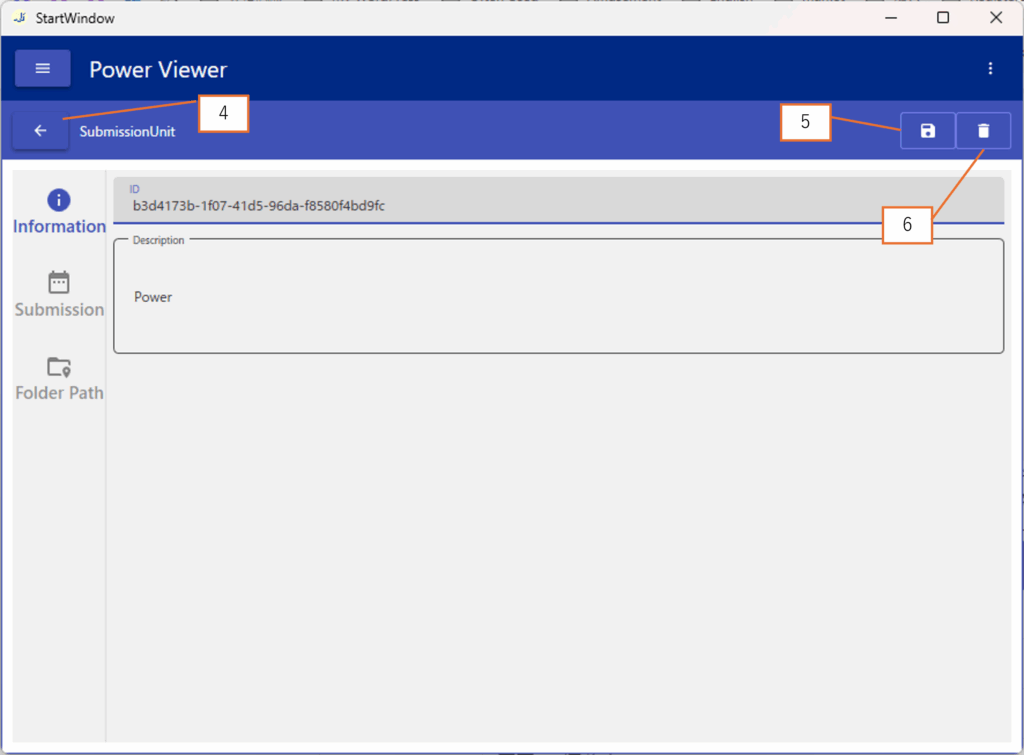Focus the Description text box
1024x755 pixels.
pyautogui.click(x=558, y=297)
